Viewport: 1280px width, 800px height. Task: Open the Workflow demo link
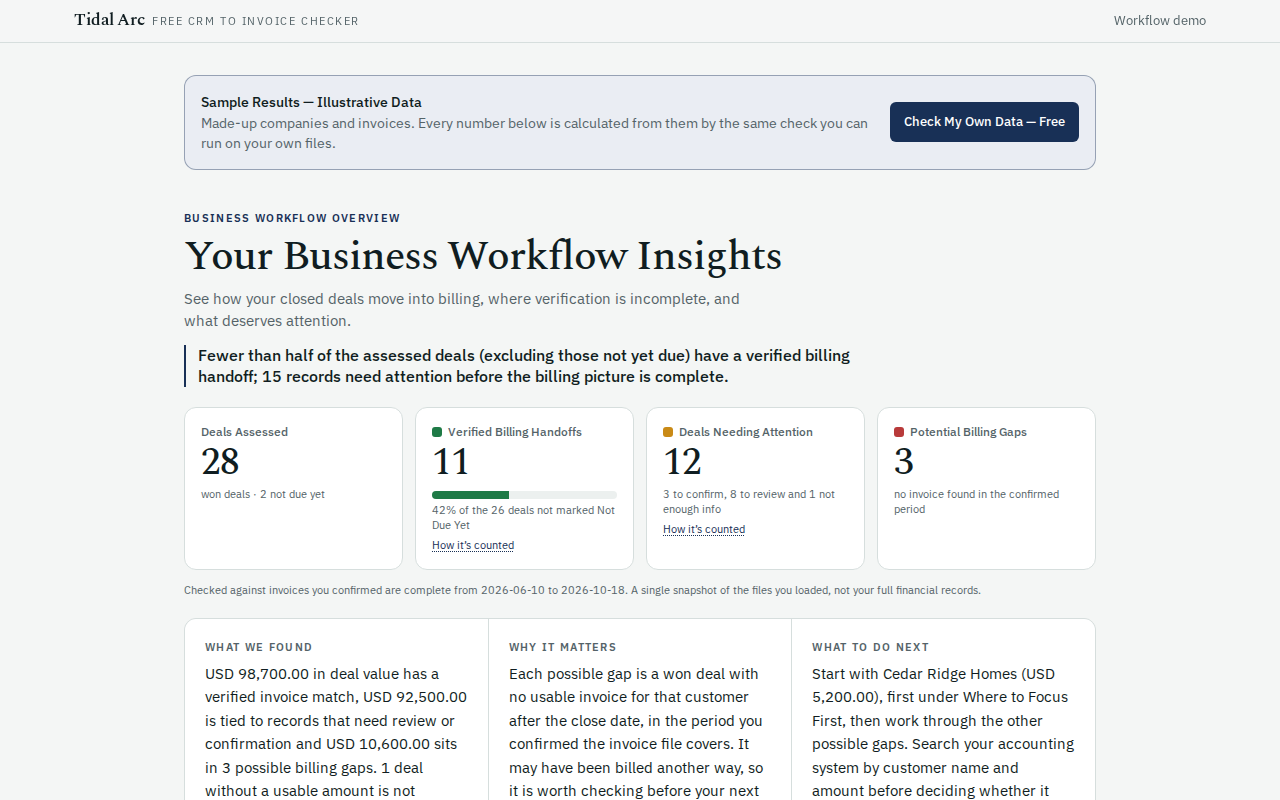pos(1160,21)
